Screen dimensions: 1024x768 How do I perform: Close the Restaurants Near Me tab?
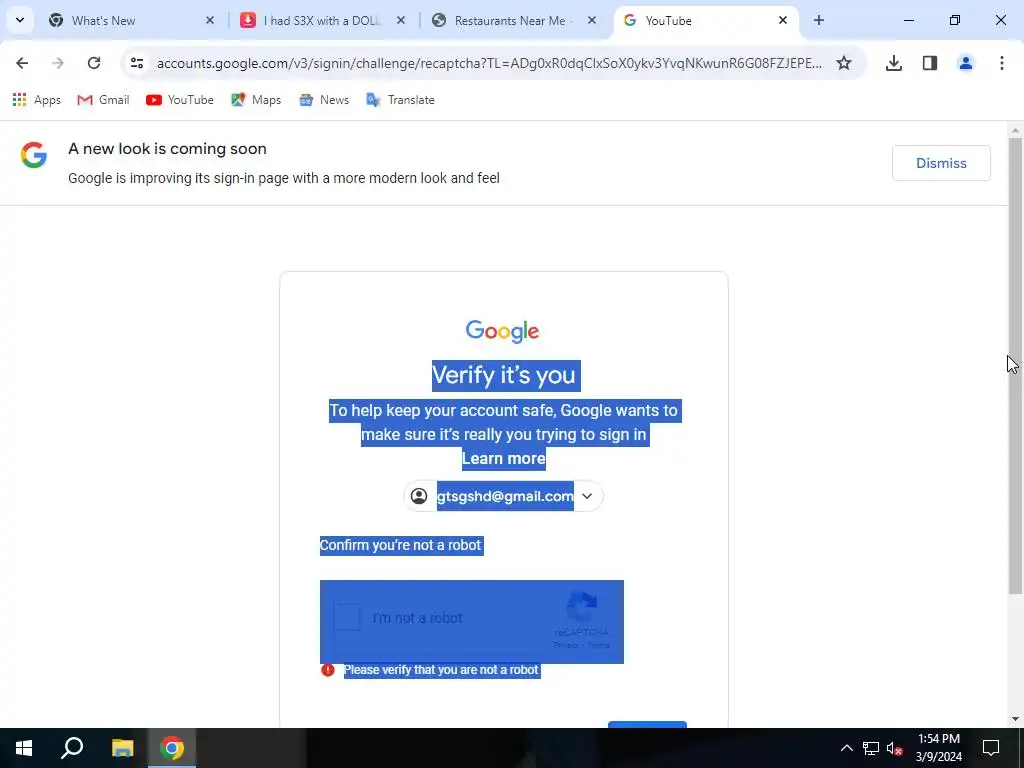click(x=592, y=20)
